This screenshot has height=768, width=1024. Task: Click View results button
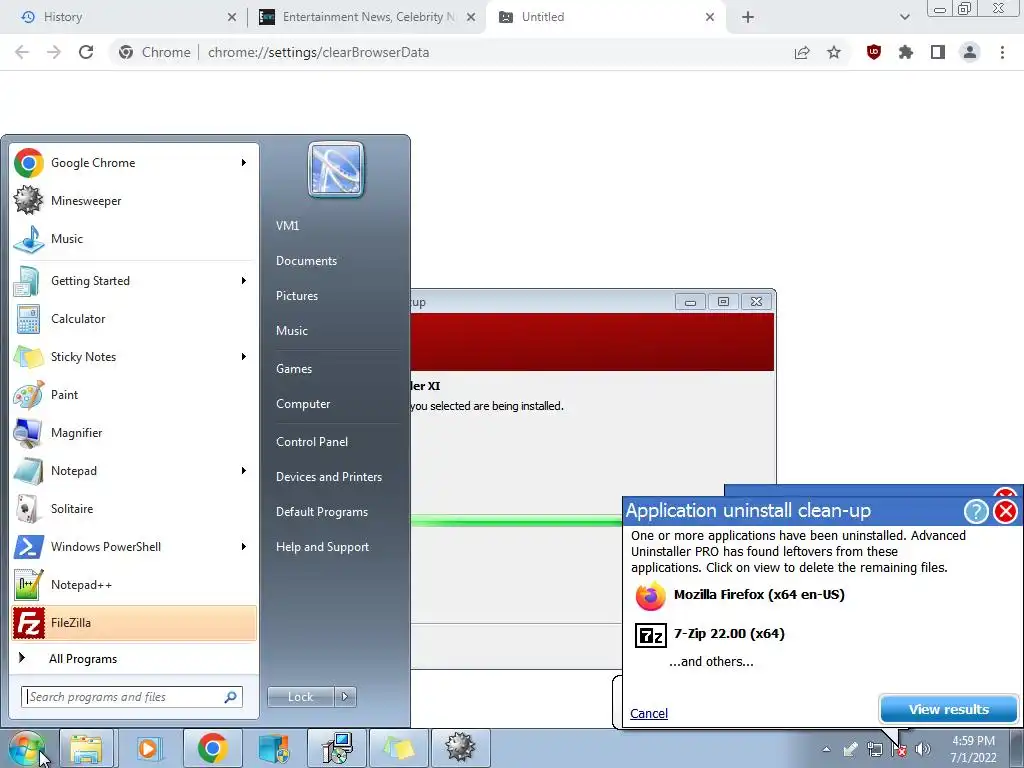948,709
